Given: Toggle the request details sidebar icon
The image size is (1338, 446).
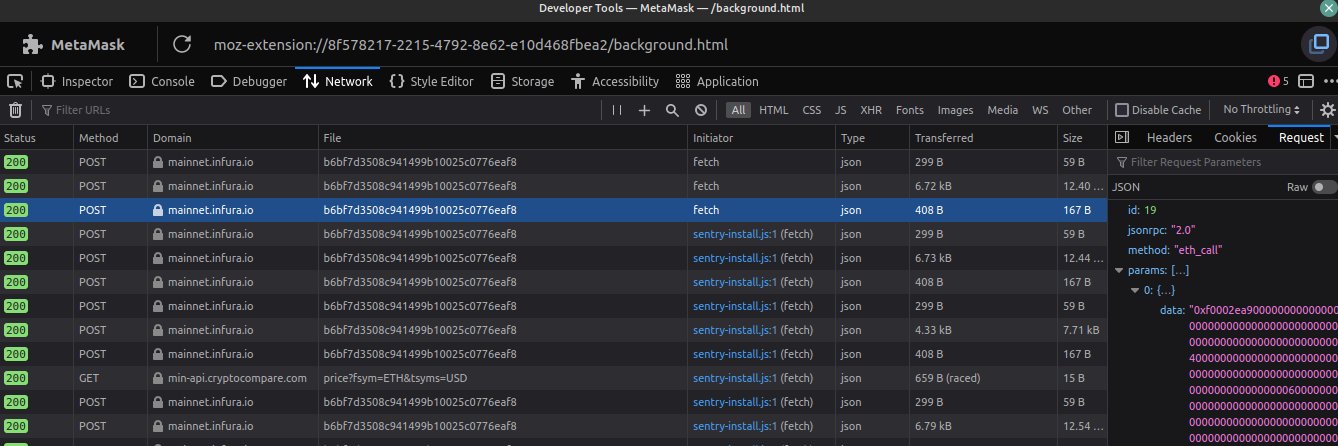Looking at the screenshot, I should coord(1122,138).
